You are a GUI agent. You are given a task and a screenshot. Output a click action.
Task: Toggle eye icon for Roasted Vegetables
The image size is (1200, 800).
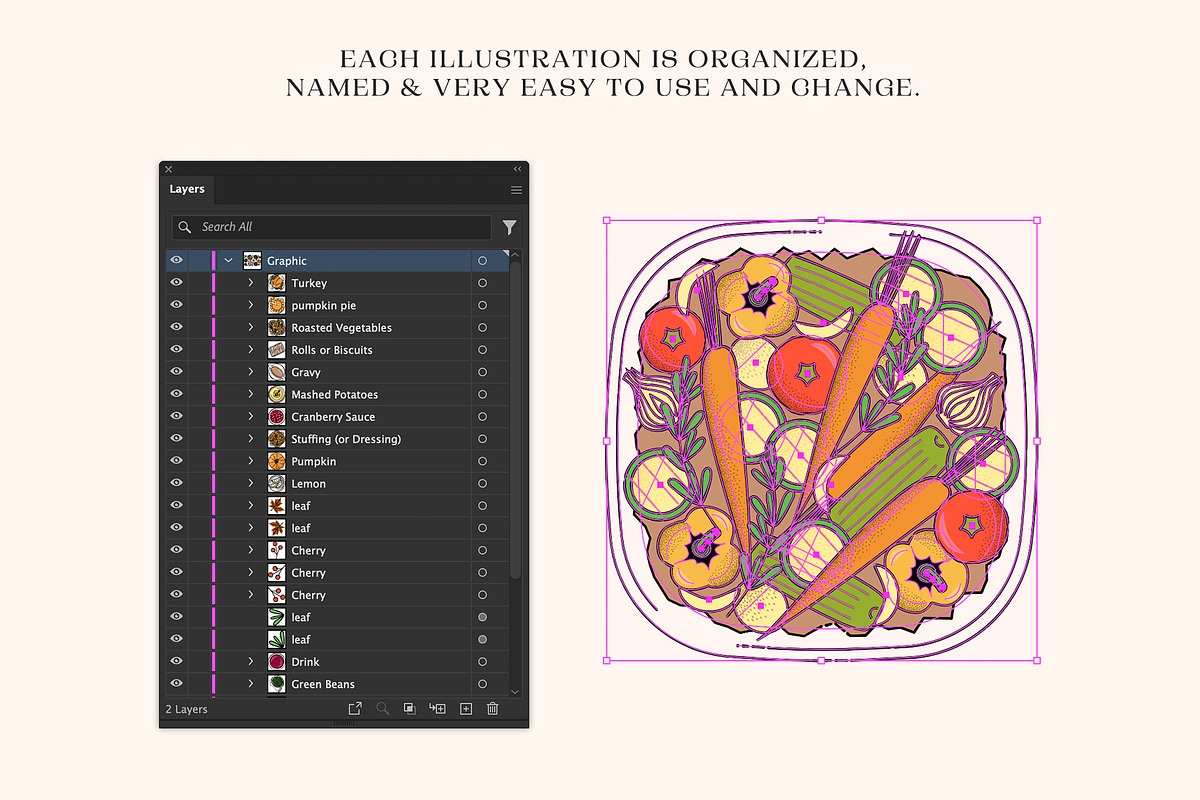tap(177, 328)
